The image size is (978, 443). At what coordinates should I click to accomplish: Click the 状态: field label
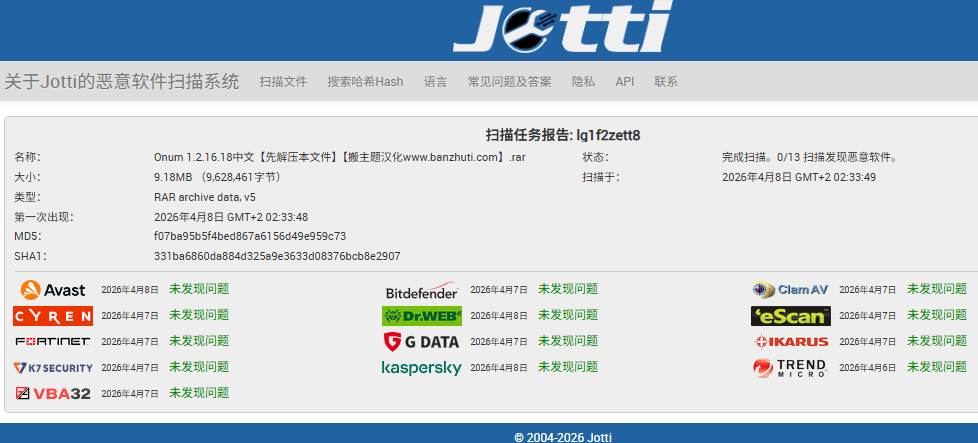tap(596, 157)
